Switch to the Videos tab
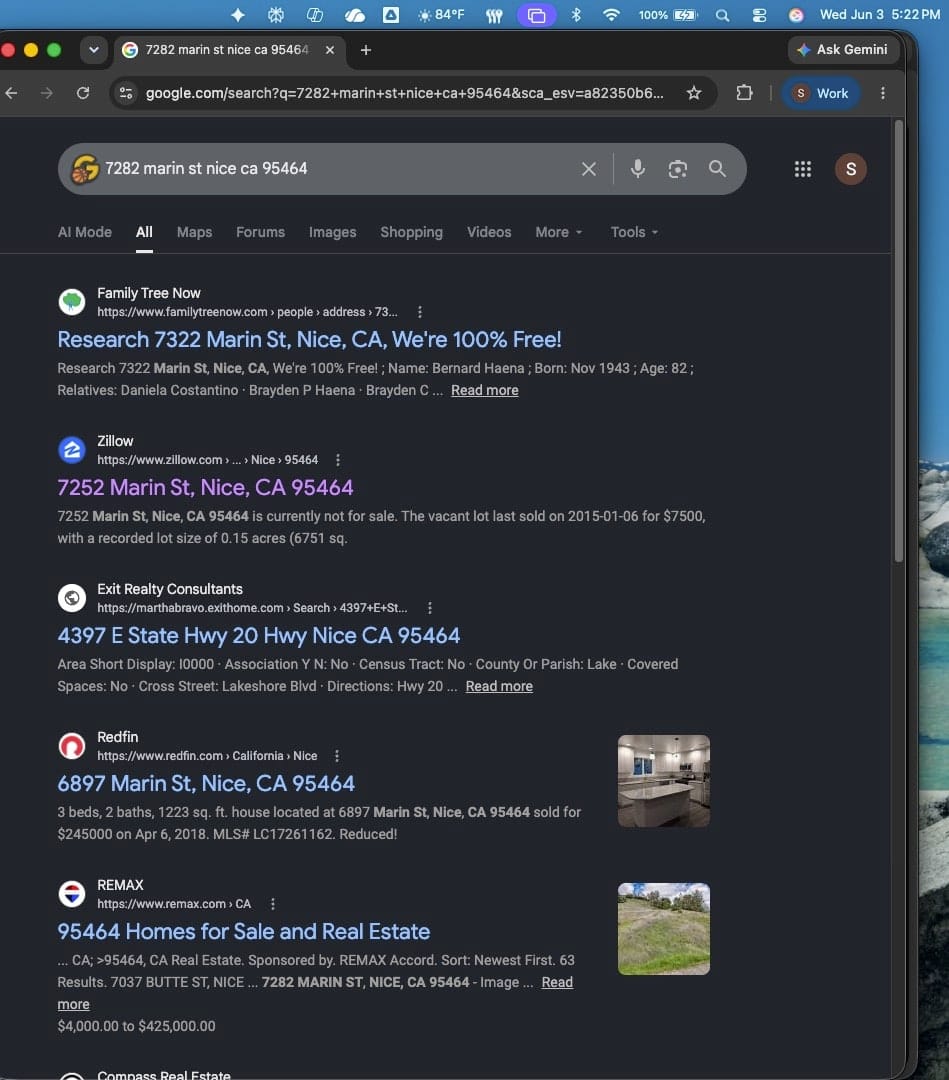The width and height of the screenshot is (949, 1080). click(x=489, y=233)
